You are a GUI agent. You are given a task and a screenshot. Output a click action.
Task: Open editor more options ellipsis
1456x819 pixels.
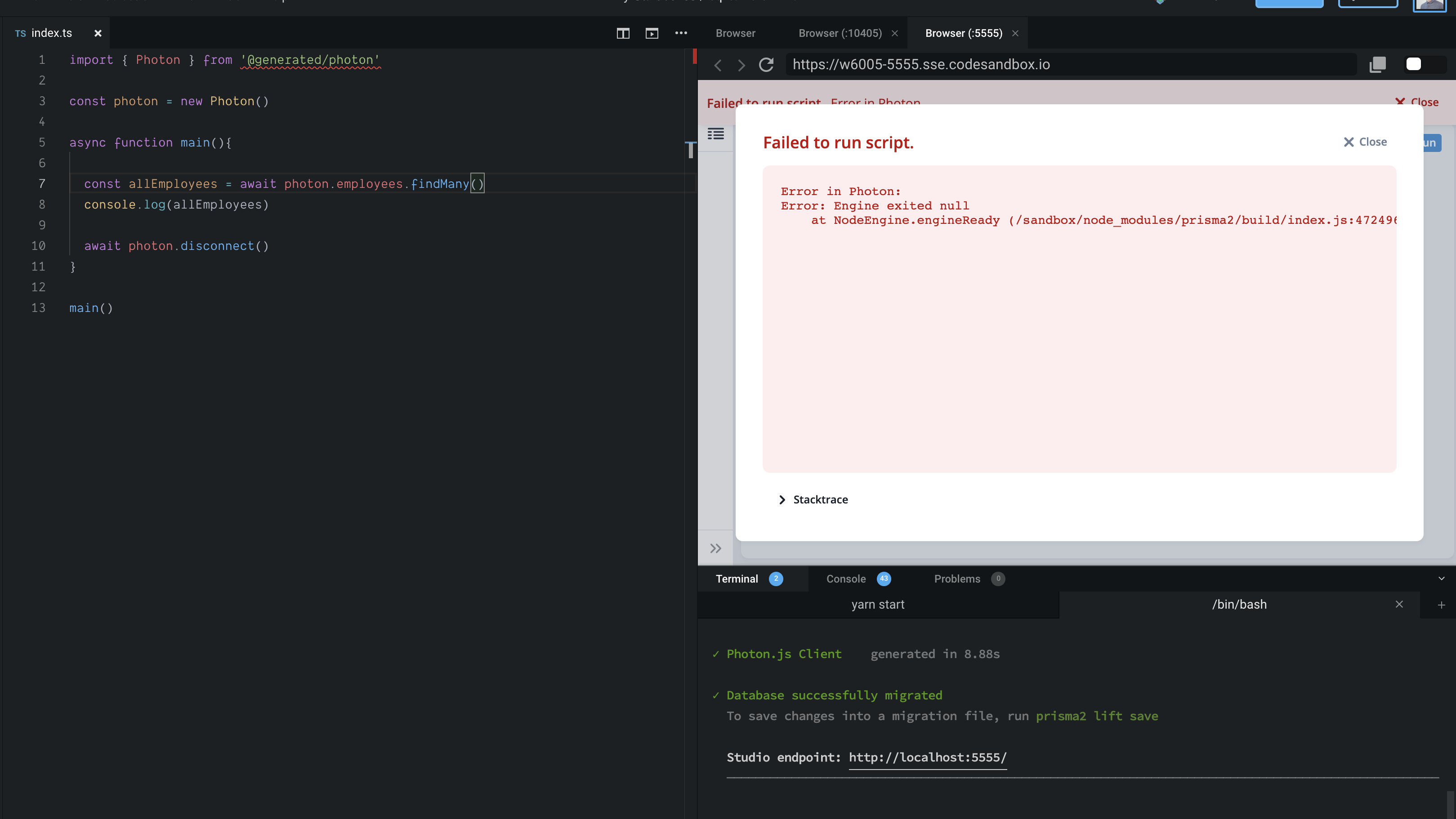click(x=681, y=33)
